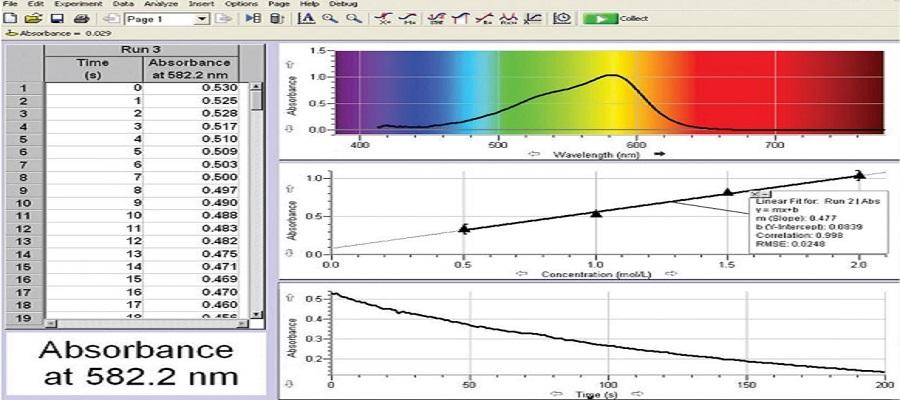This screenshot has width=900, height=400.
Task: Open Data Collection settings clock icon
Action: (563, 19)
